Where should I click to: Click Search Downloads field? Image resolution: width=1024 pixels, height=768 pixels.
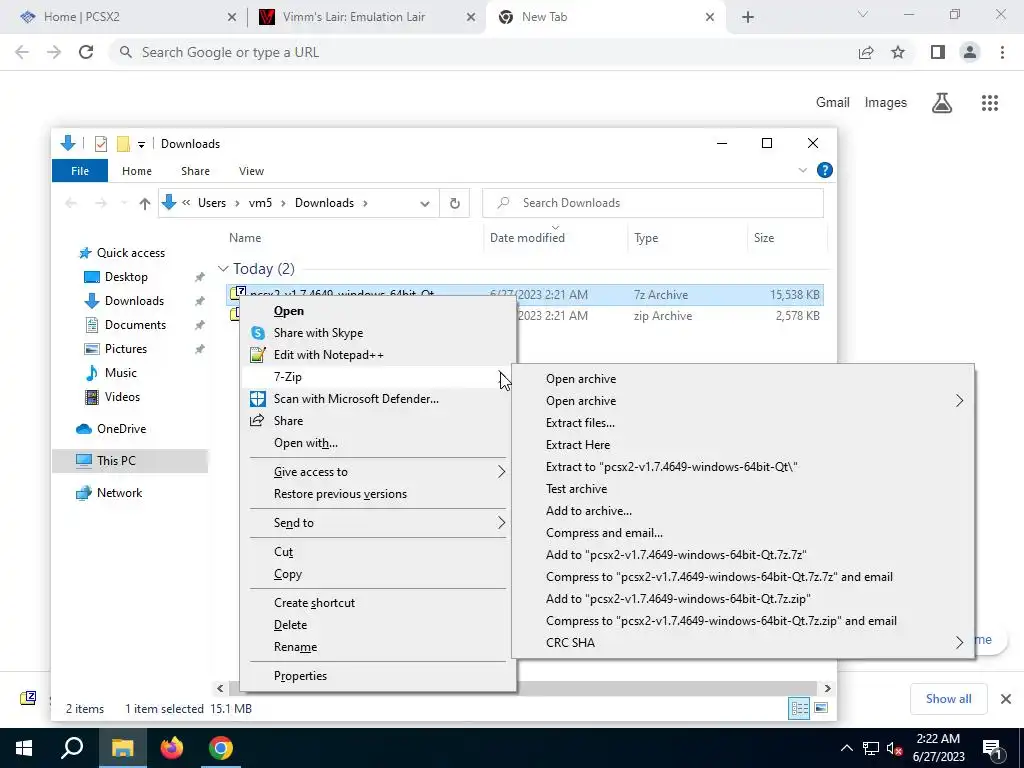tap(653, 203)
